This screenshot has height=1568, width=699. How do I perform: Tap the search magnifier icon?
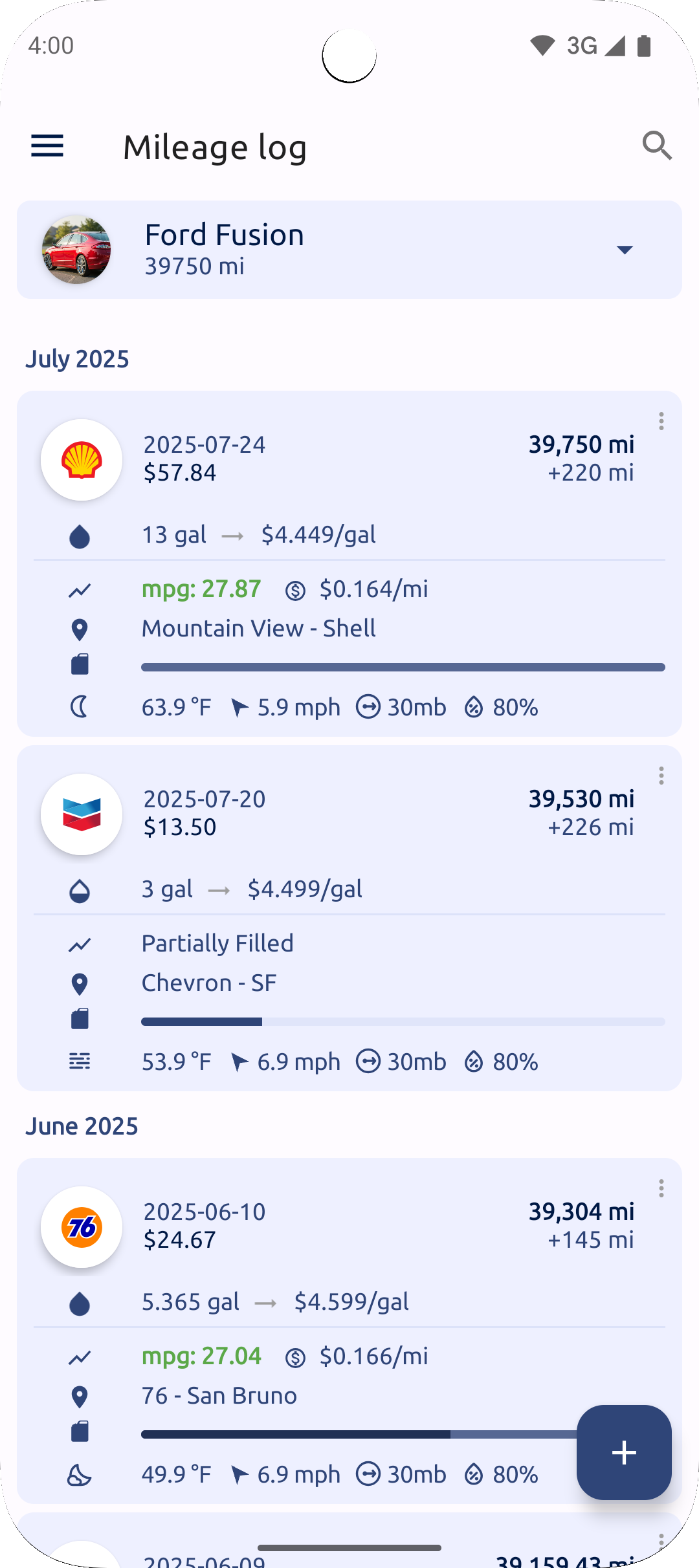pos(656,146)
